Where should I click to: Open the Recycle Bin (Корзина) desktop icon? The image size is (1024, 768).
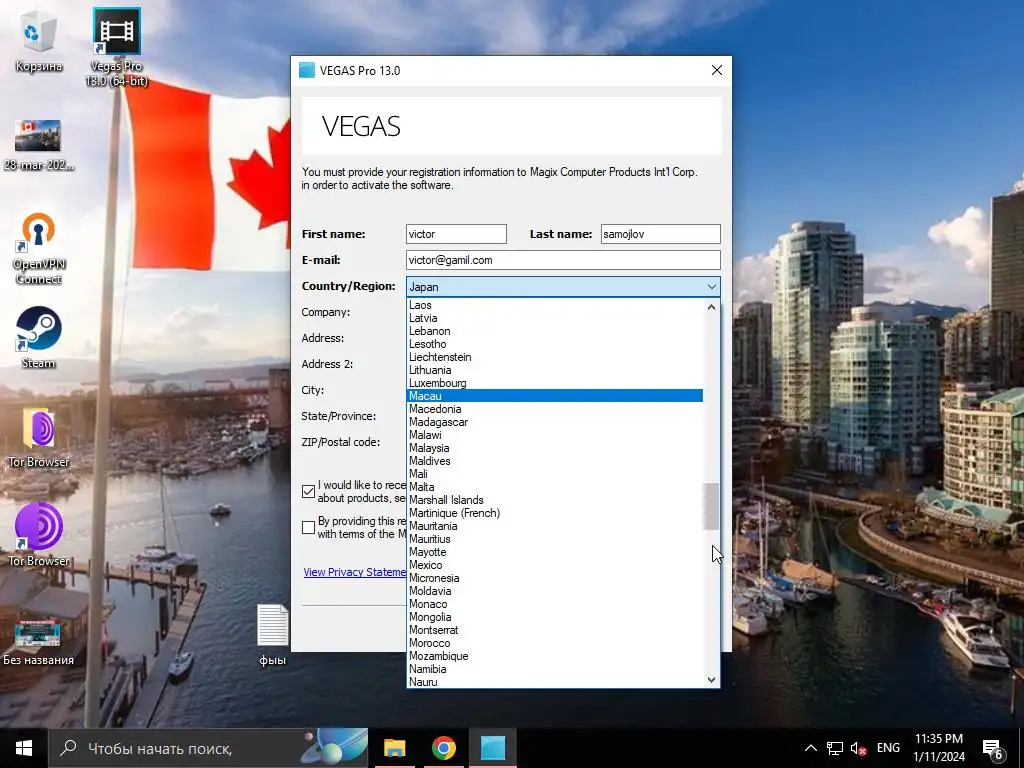point(39,42)
